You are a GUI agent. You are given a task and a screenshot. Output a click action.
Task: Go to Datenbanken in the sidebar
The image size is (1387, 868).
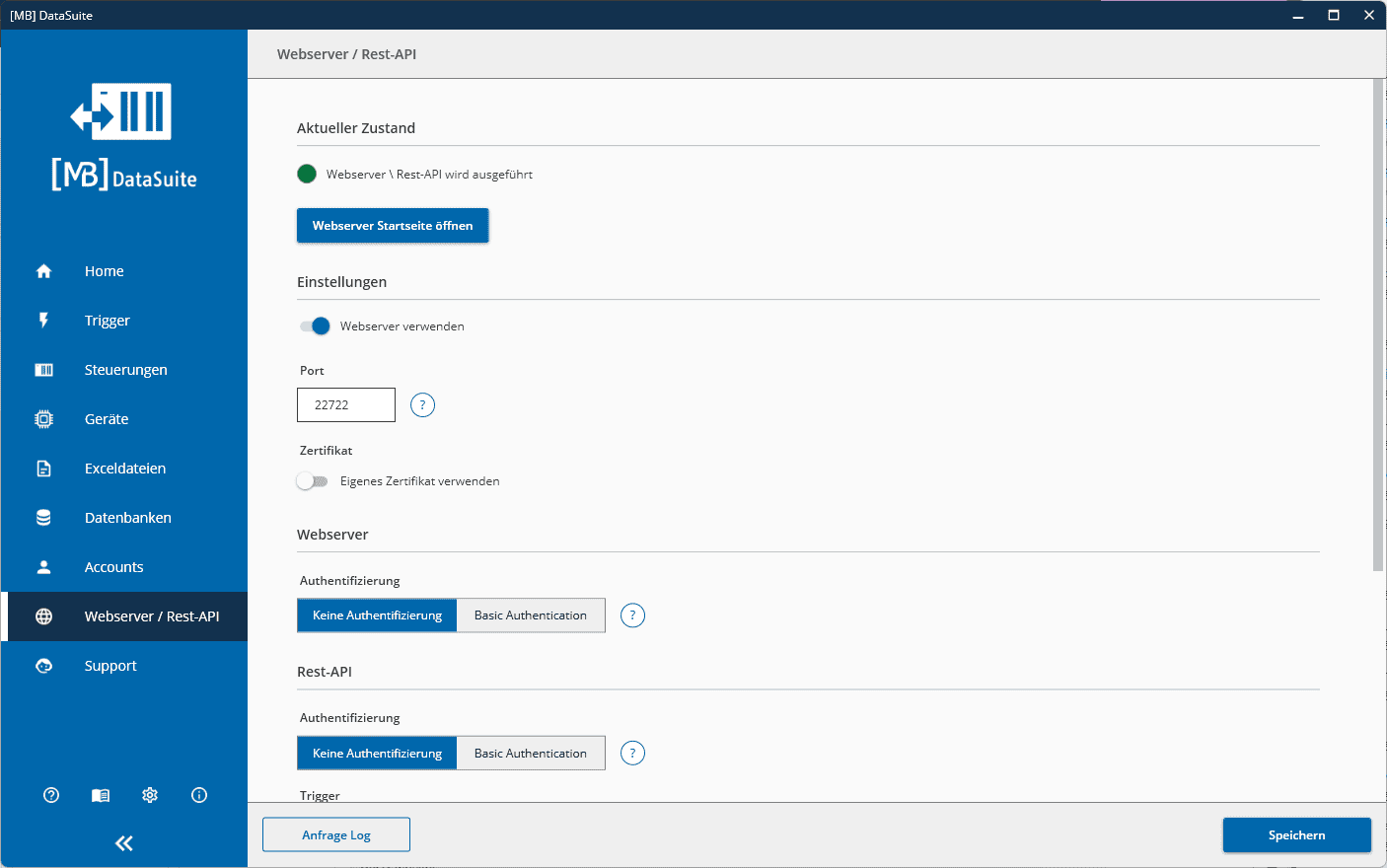coord(127,518)
